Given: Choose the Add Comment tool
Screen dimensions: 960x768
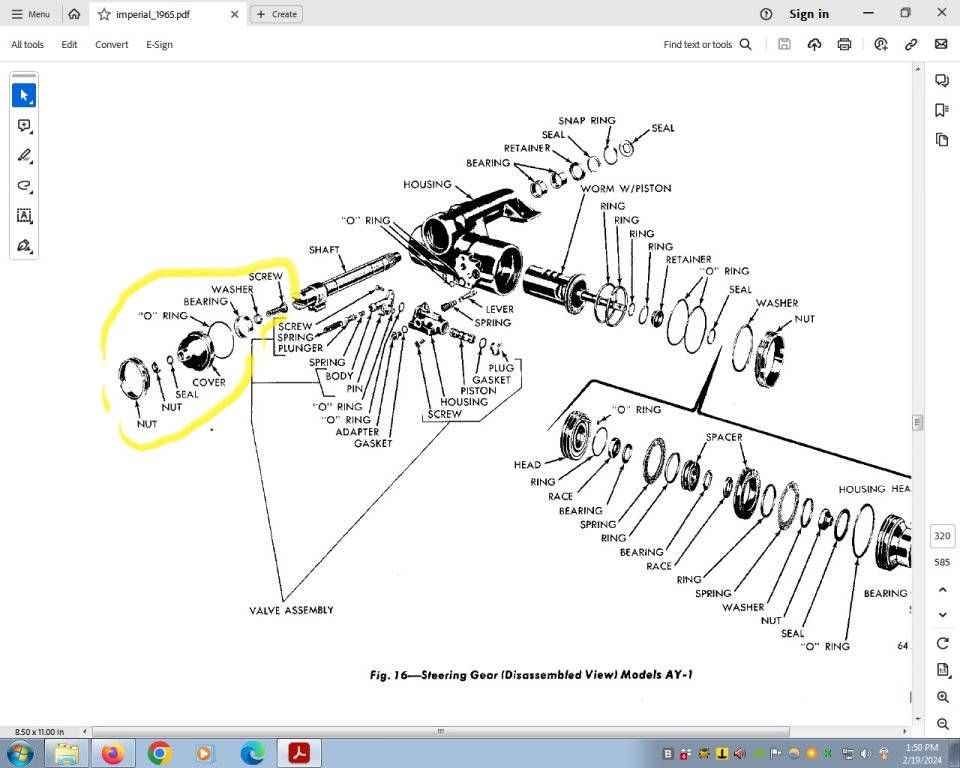Looking at the screenshot, I should click(24, 125).
